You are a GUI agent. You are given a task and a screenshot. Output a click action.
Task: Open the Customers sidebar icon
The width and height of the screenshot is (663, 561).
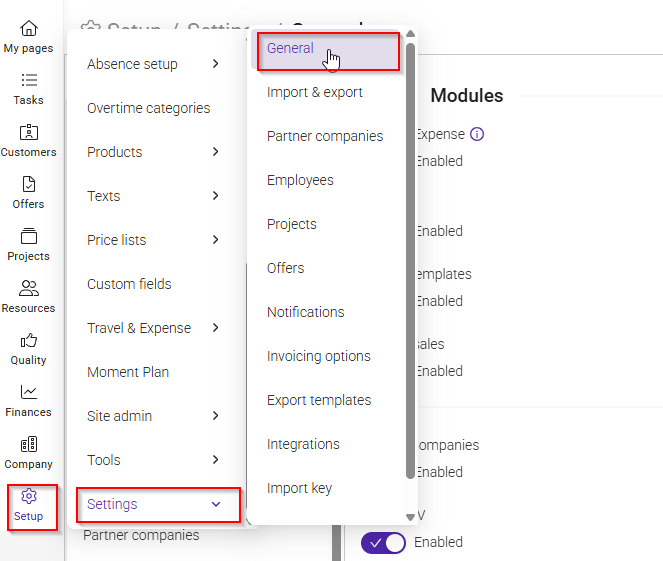coord(29,132)
